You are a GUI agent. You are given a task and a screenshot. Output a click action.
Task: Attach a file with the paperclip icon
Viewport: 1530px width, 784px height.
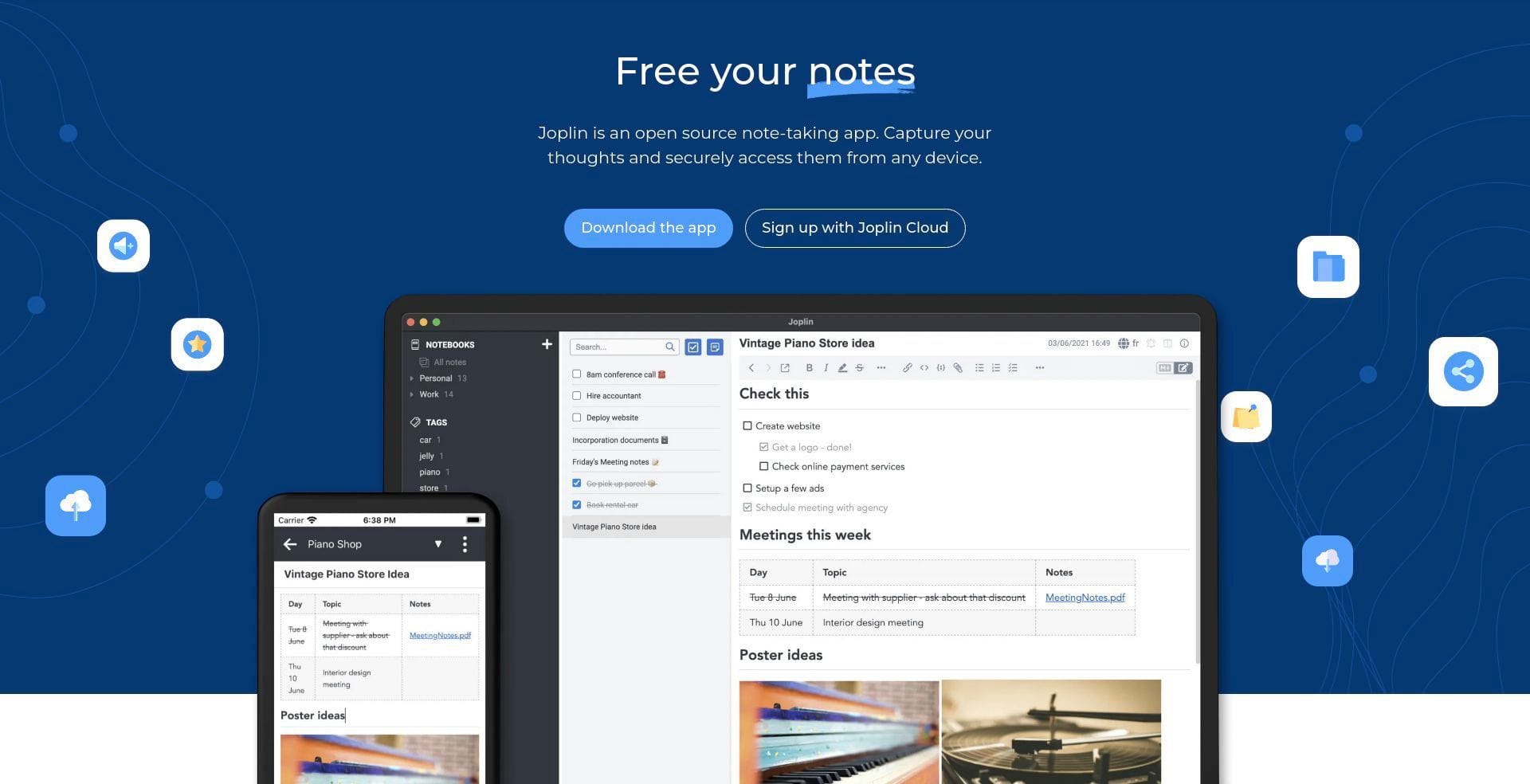pos(958,368)
